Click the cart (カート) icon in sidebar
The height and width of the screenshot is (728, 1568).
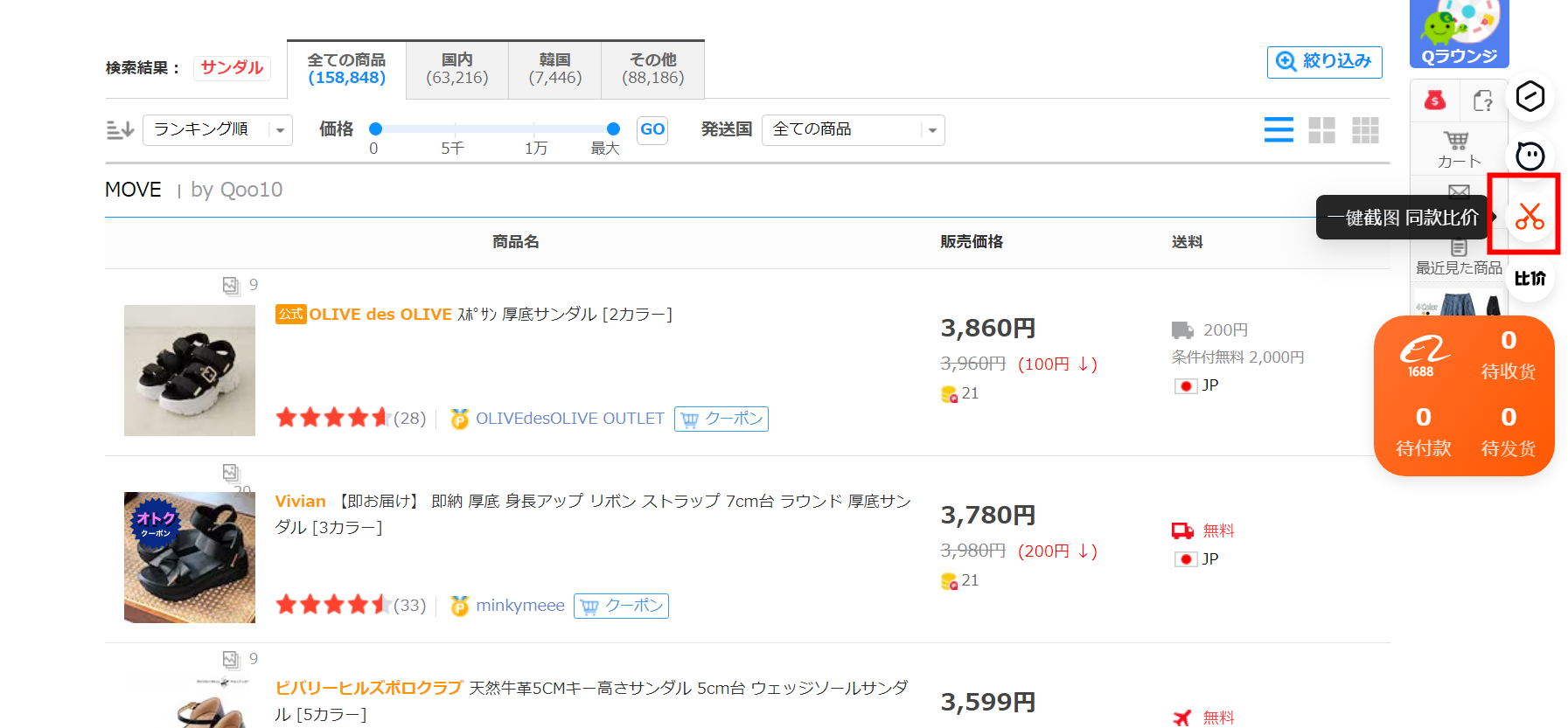1458,149
